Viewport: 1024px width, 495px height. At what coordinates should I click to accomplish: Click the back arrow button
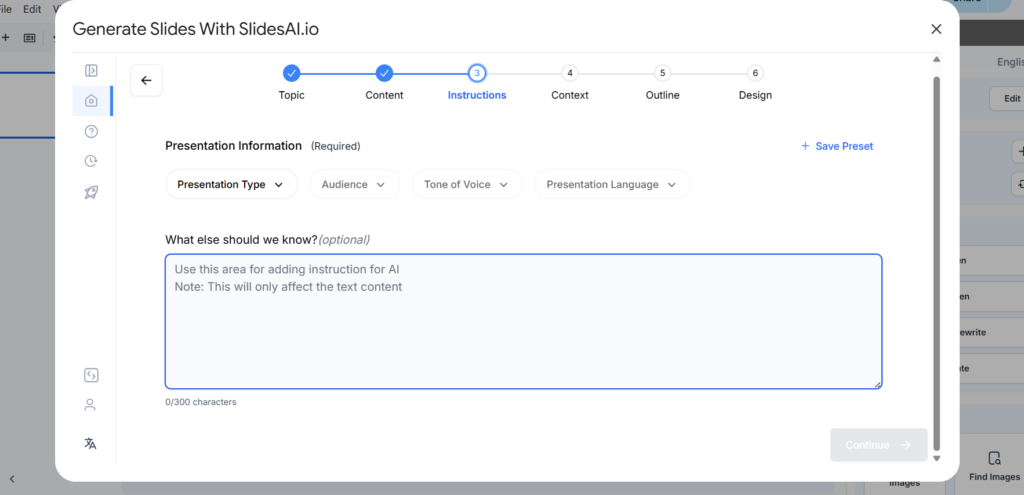coord(146,81)
